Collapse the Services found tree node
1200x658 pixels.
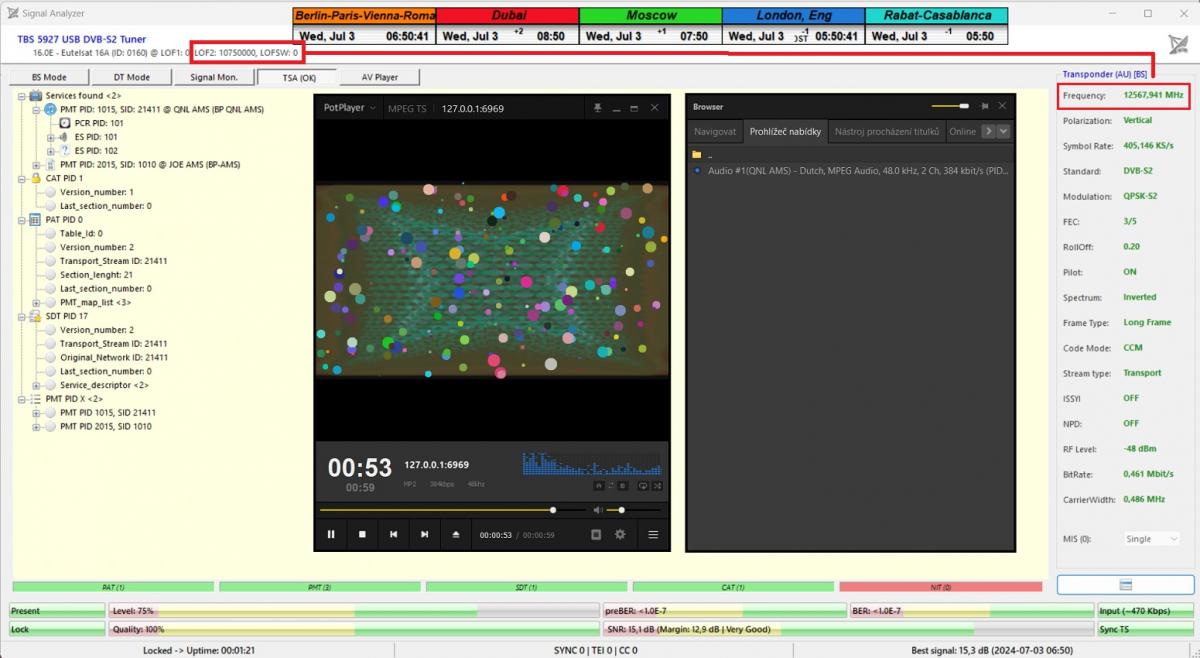point(23,96)
